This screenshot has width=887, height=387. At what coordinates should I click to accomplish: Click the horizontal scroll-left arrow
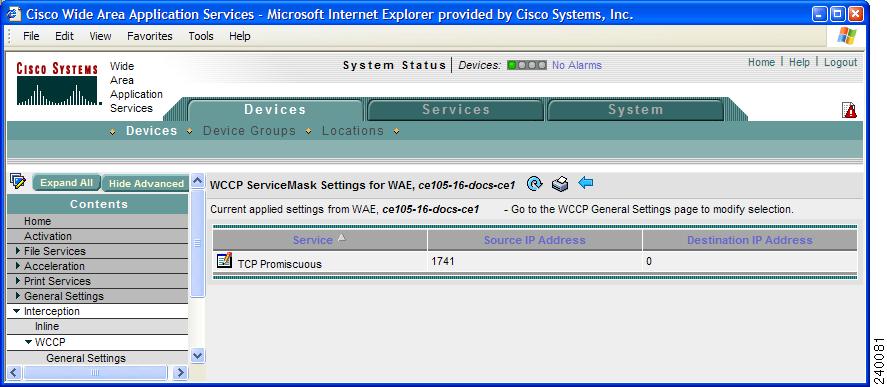(x=15, y=372)
